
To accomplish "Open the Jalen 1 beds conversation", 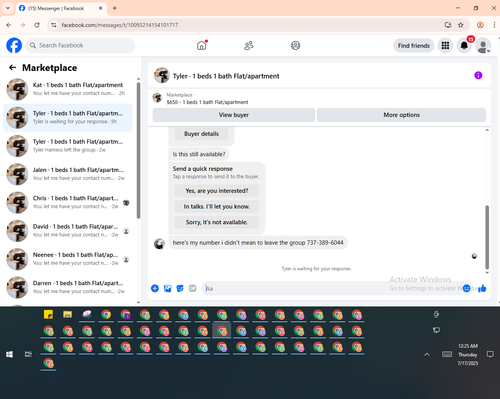I will point(68,174).
